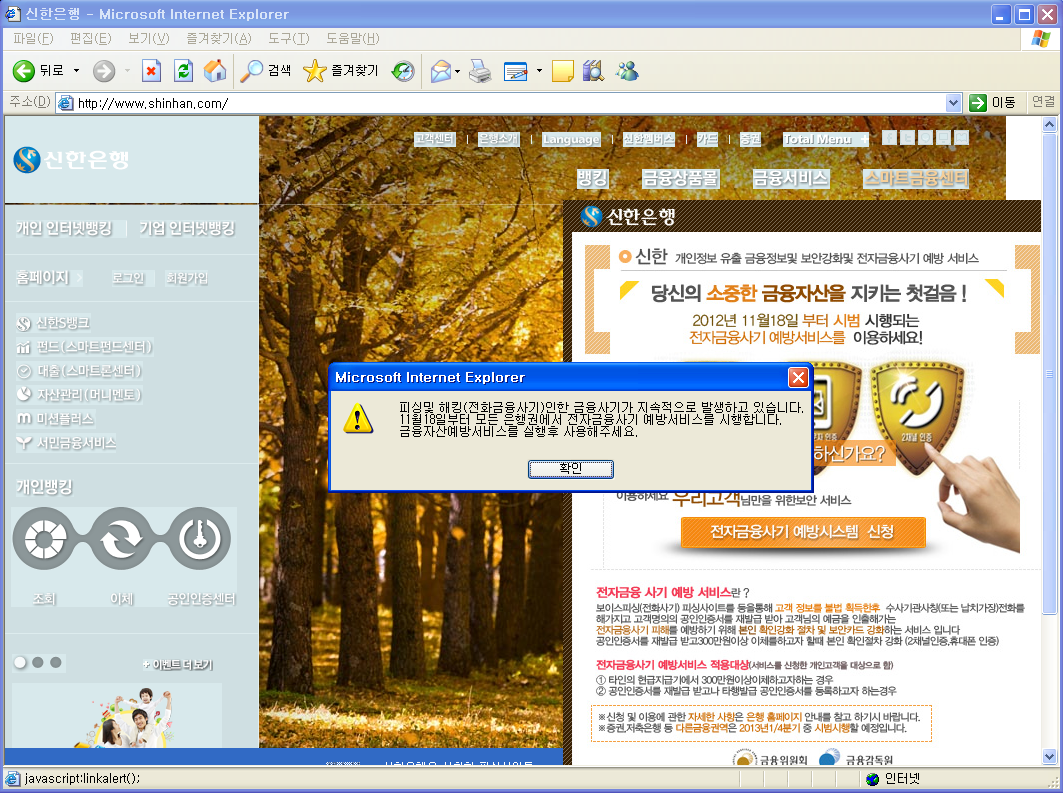The image size is (1063, 793).
Task: Click the 고객센터 top link
Action: coord(435,139)
